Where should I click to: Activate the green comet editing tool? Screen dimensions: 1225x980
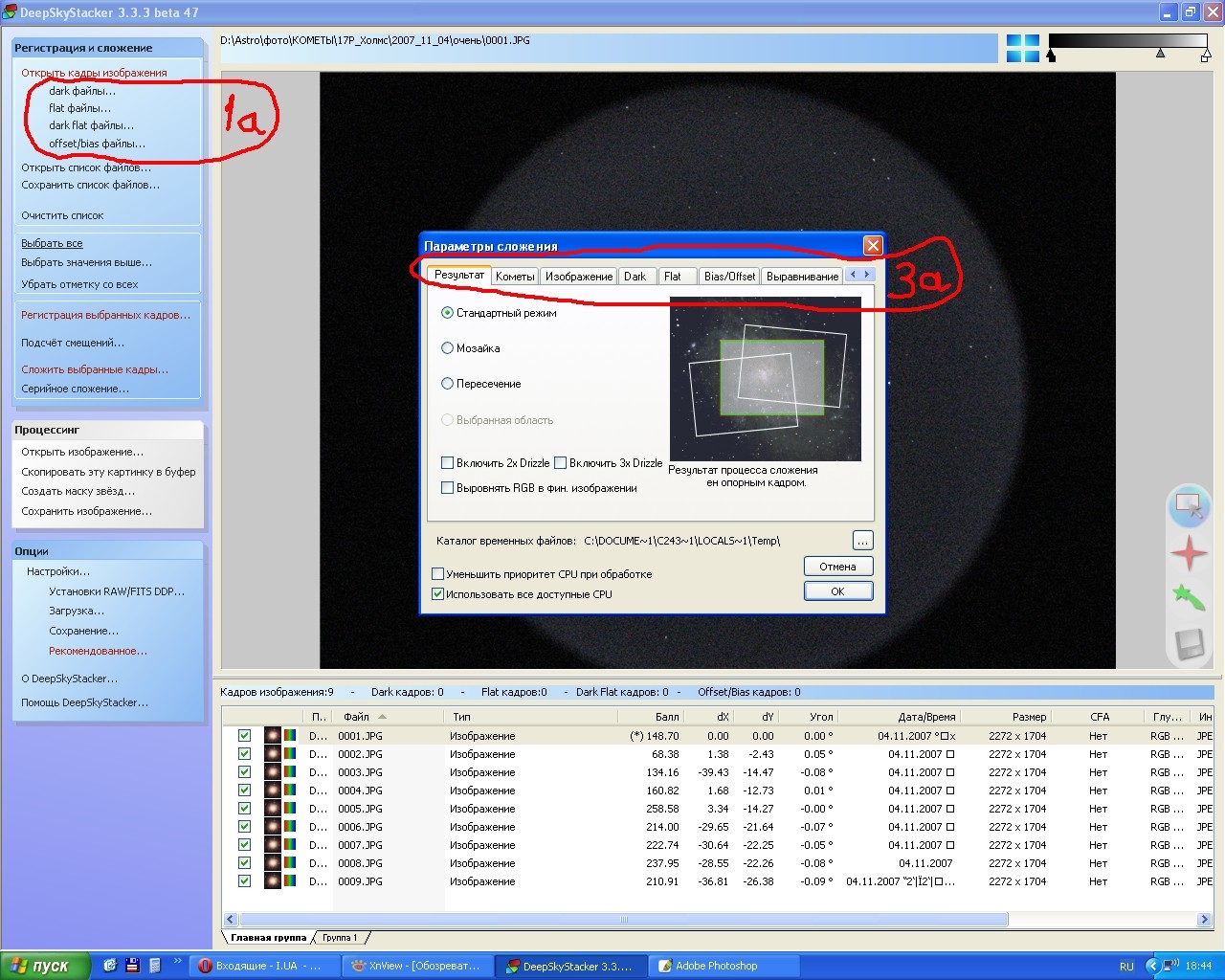[x=1189, y=599]
